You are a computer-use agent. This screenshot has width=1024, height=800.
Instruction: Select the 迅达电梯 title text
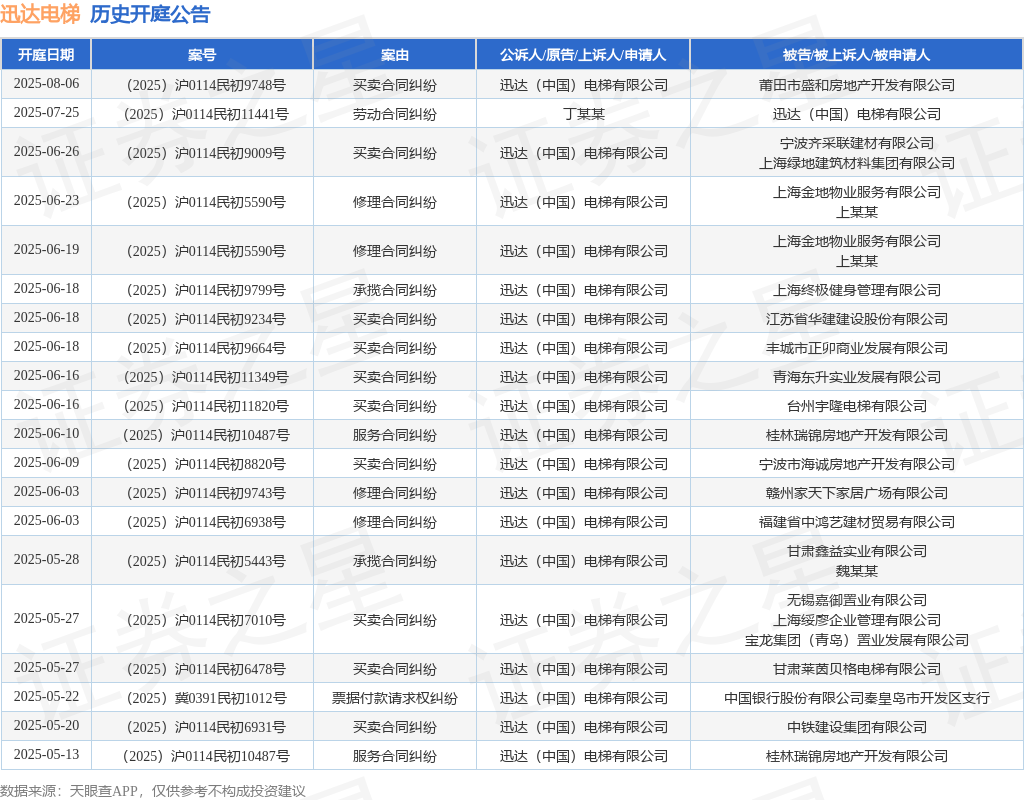pos(40,14)
